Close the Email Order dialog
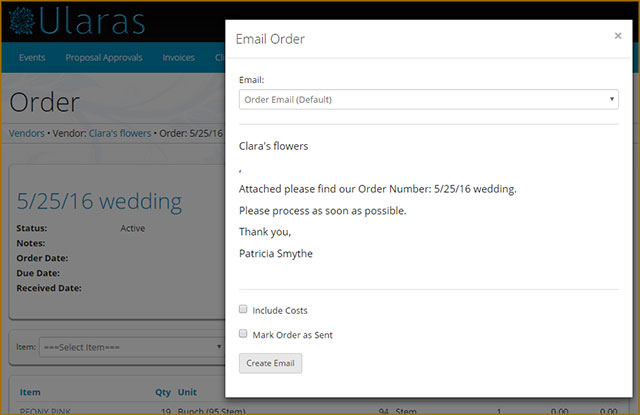Screen dimensions: 640x415 click(x=618, y=36)
